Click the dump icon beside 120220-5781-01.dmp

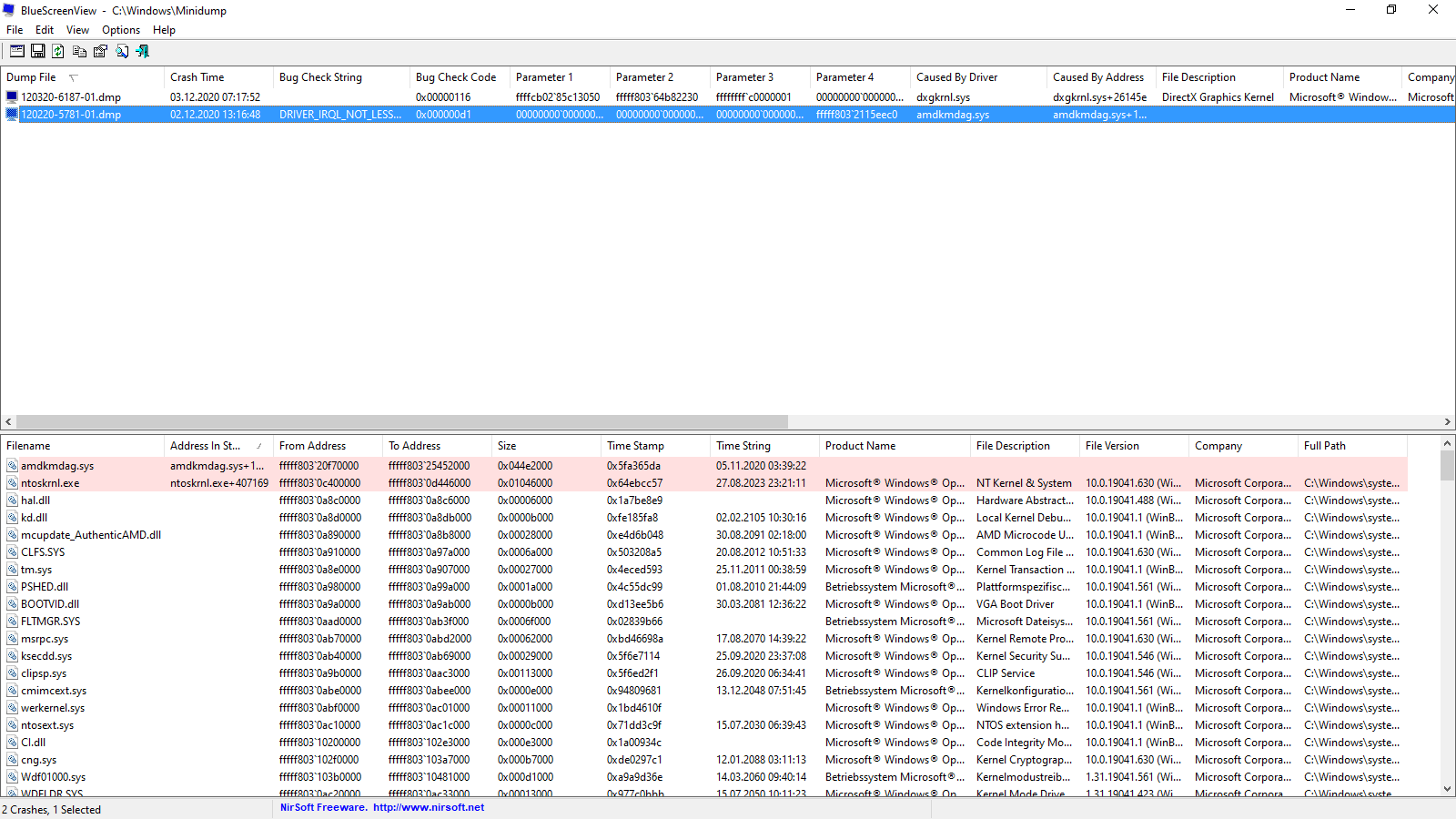coord(12,115)
